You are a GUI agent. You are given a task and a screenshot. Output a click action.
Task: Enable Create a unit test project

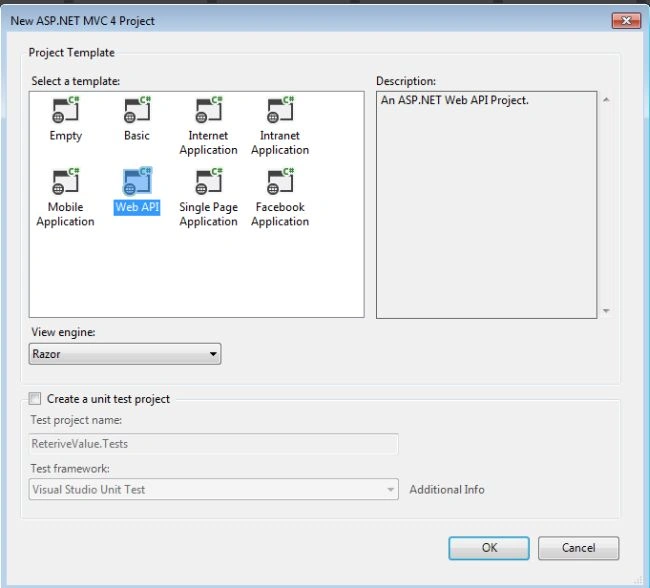tap(35, 398)
